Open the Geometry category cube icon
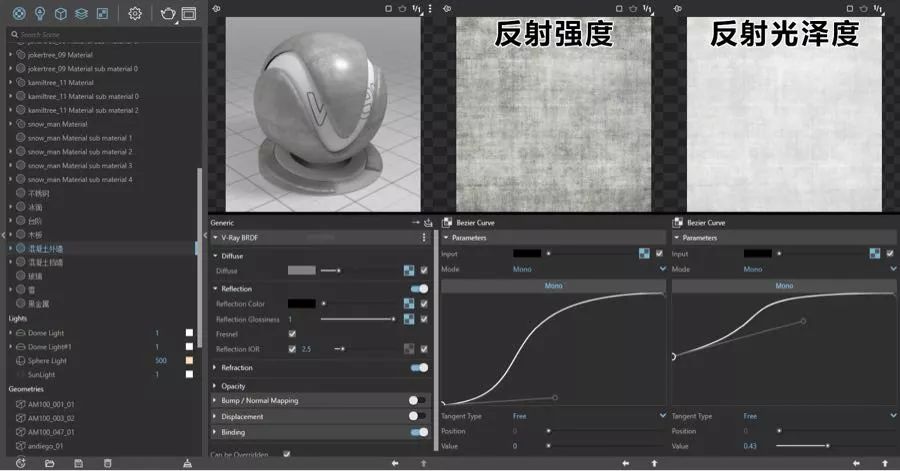Image resolution: width=900 pixels, height=471 pixels. [x=61, y=14]
